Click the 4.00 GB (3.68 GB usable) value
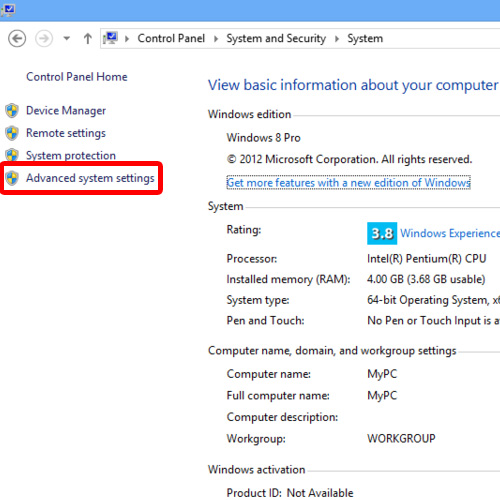 426,279
